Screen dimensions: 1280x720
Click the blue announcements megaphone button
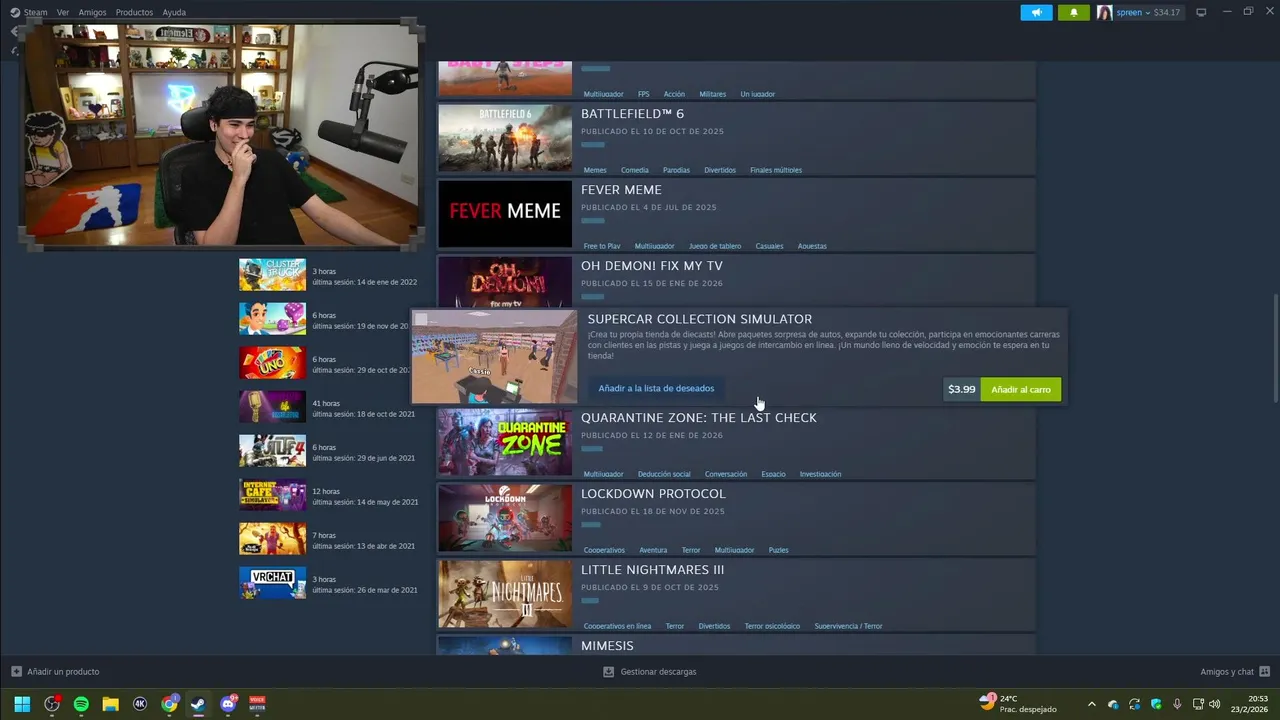pyautogui.click(x=1036, y=12)
